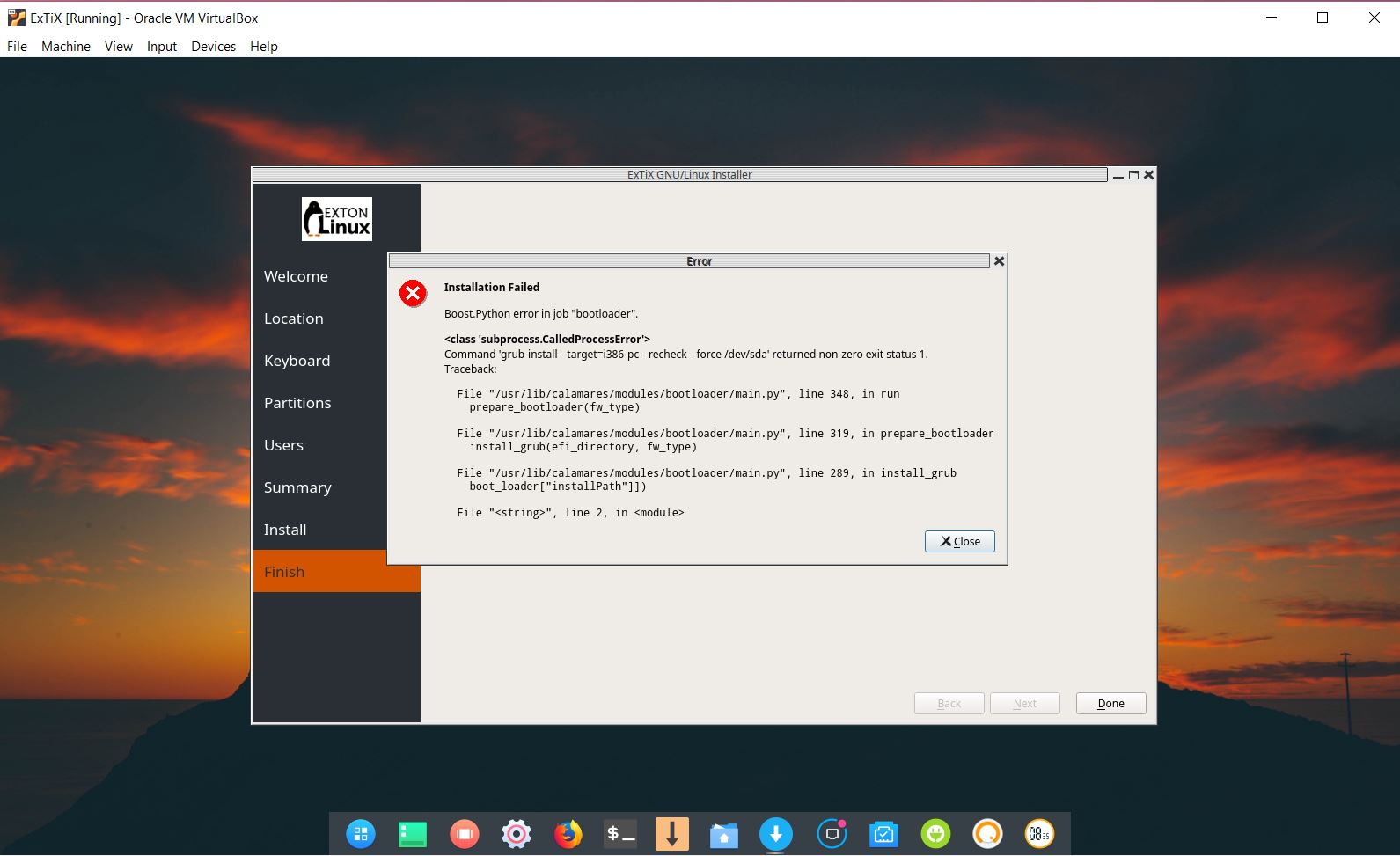Open the notification circle icon with pink dot
The image size is (1400, 856).
[x=832, y=833]
